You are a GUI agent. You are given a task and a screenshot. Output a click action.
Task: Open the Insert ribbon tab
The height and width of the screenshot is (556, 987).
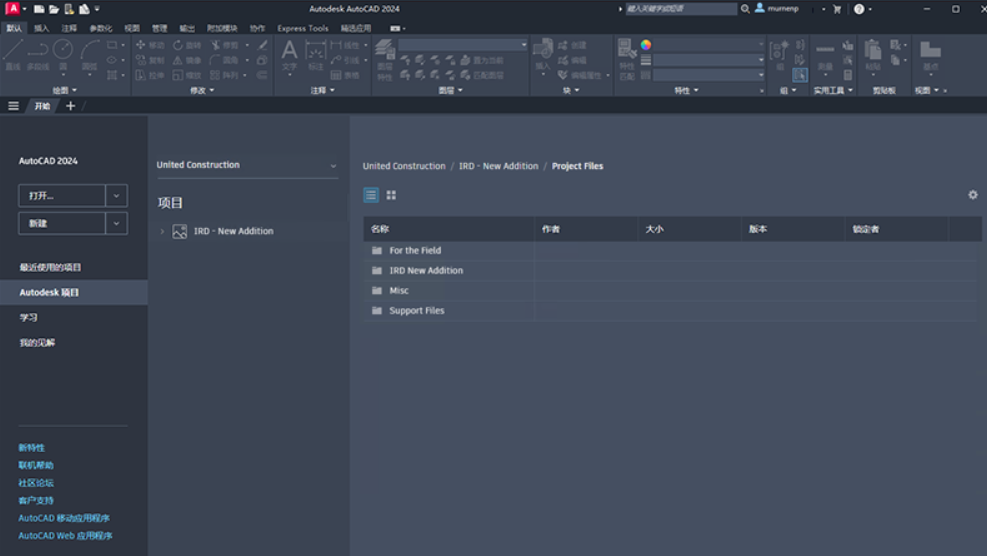(x=42, y=28)
